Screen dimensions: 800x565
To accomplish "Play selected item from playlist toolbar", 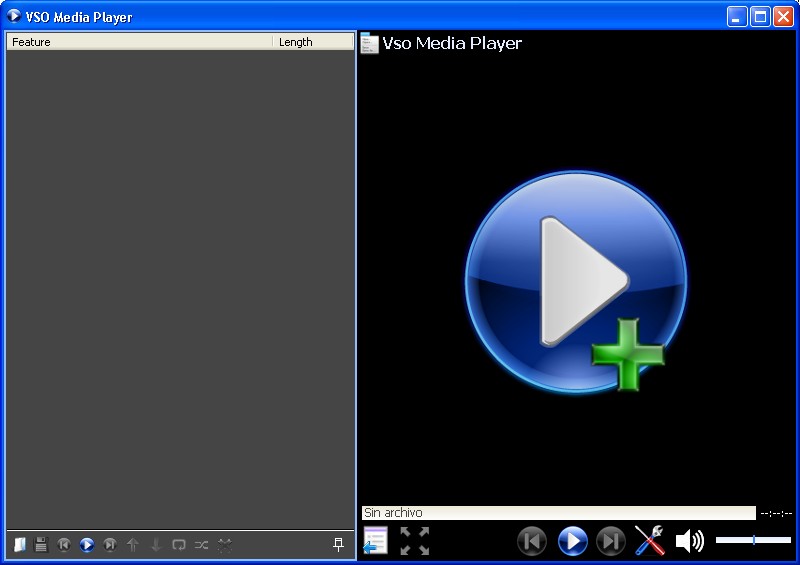I will (87, 545).
